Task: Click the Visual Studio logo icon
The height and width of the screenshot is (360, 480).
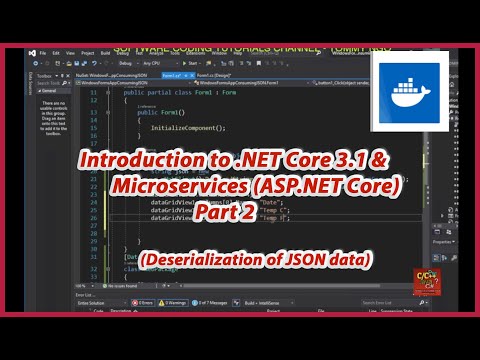Action: coord(32,53)
